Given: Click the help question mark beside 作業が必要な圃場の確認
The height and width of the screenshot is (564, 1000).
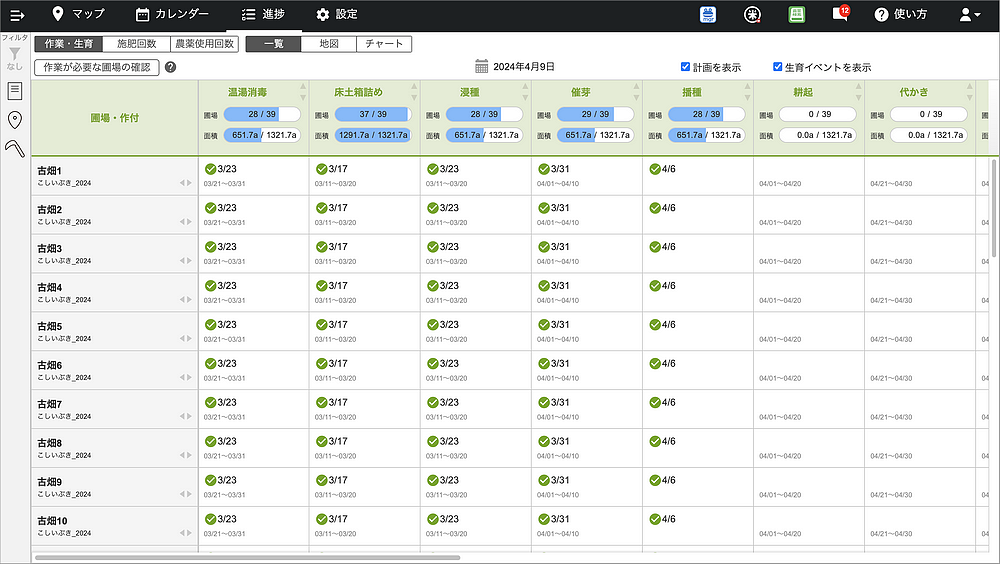Looking at the screenshot, I should (170, 67).
